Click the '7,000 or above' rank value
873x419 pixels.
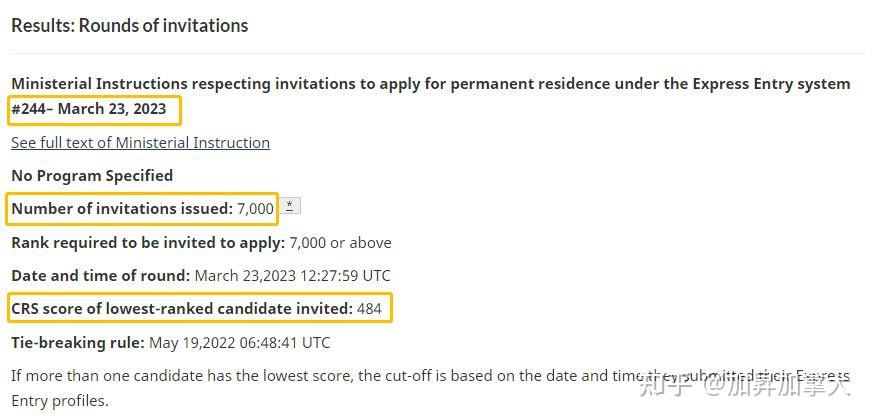click(341, 243)
